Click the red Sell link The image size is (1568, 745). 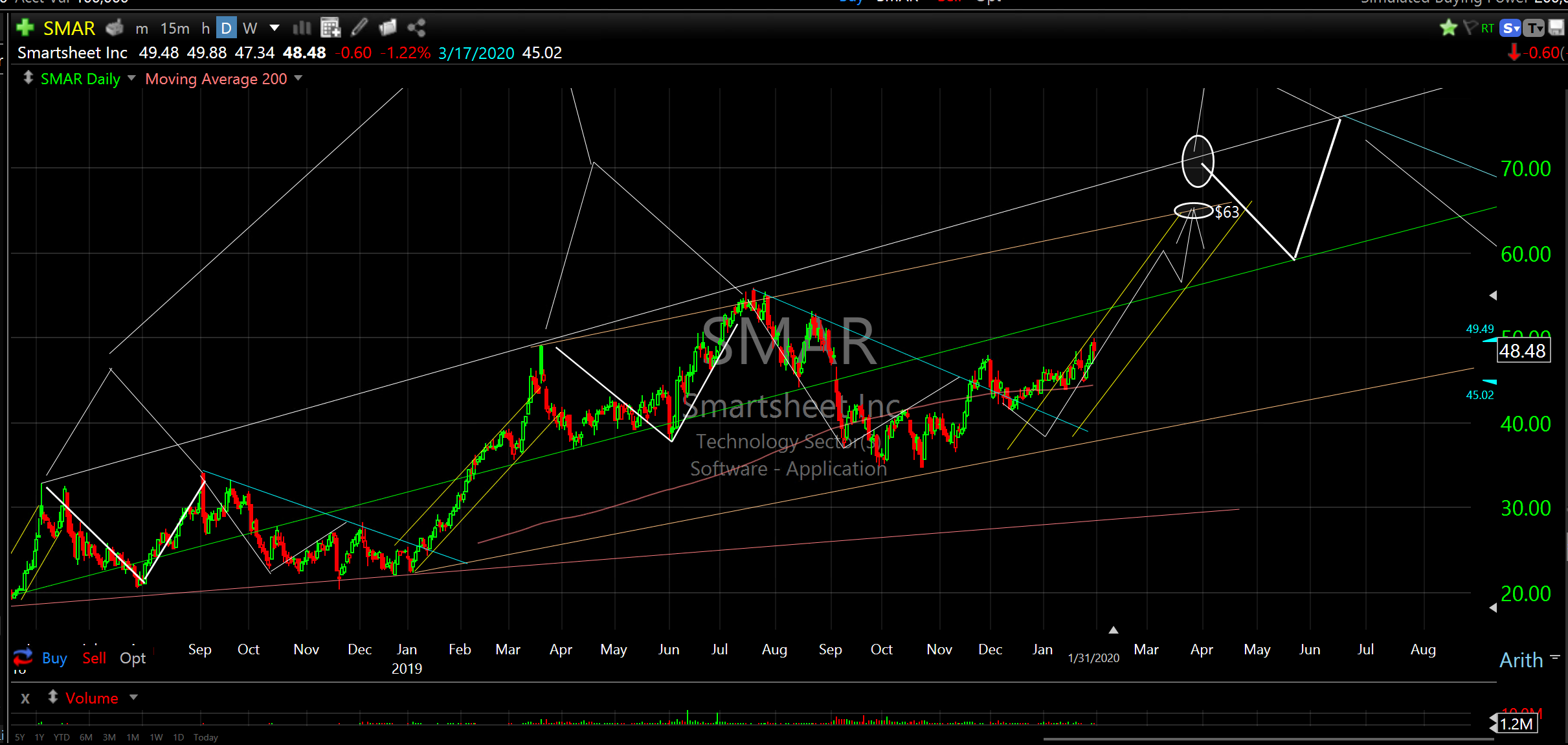[94, 658]
